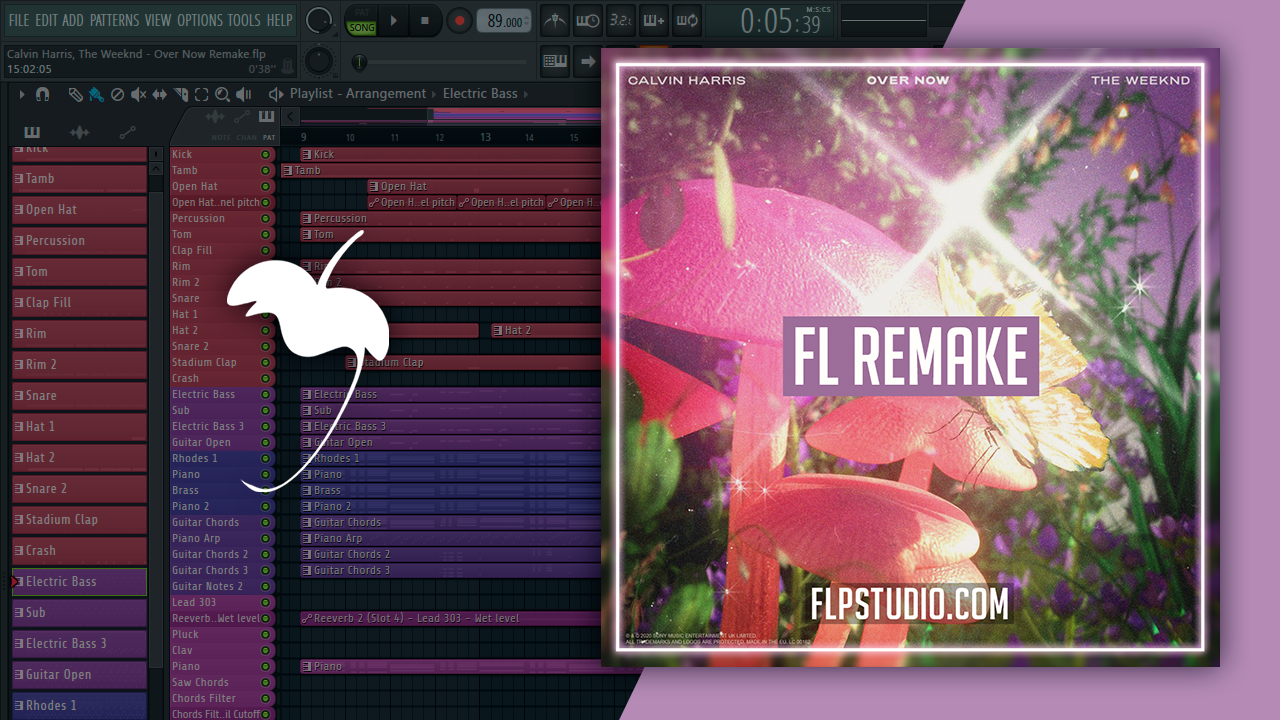The width and height of the screenshot is (1280, 720).
Task: Click the Record button in transport
Action: [x=459, y=20]
